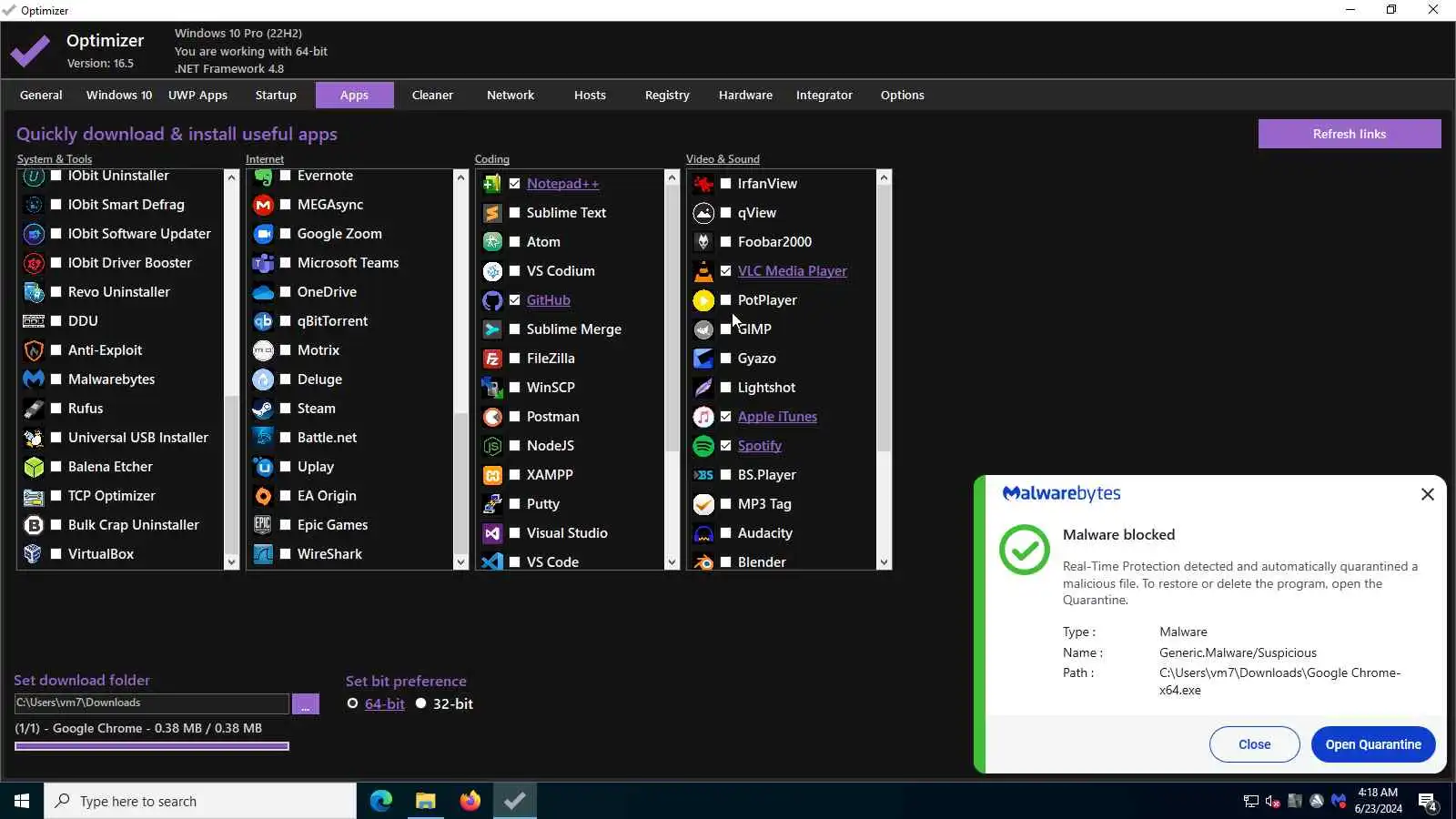Tick the Deluge checkbox
This screenshot has height=819, width=1456.
coord(286,379)
